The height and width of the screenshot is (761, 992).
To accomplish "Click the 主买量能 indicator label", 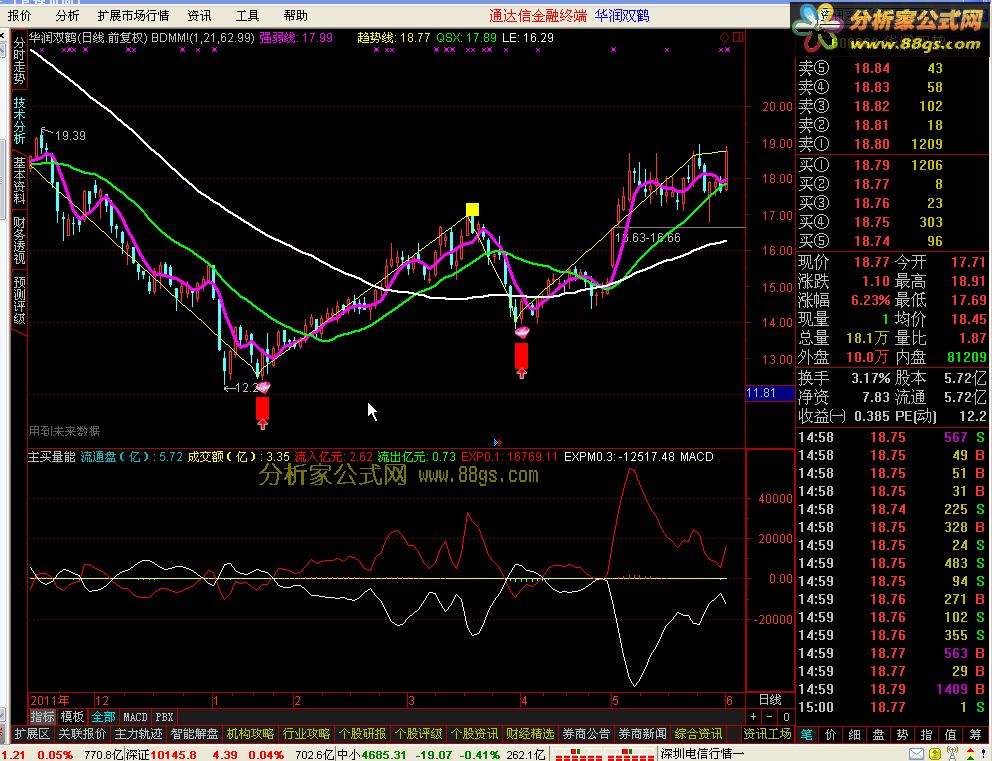I will (x=51, y=457).
